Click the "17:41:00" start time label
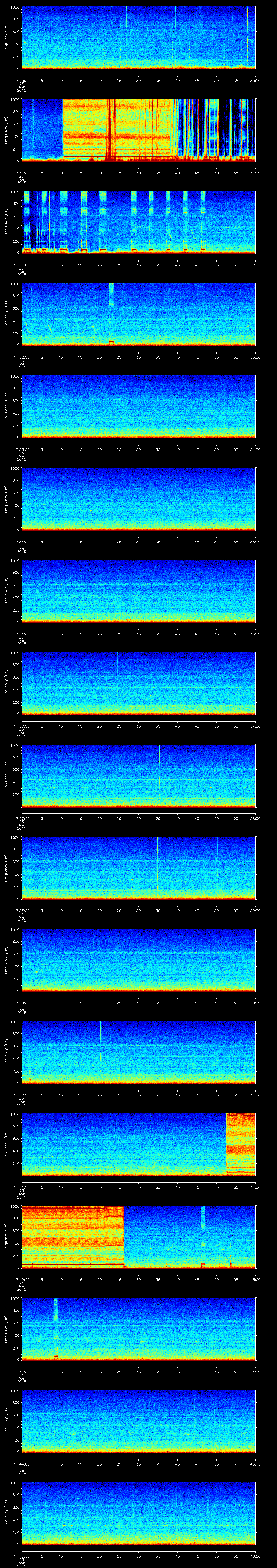Viewport: 277px width, 1568px height. click(21, 1186)
